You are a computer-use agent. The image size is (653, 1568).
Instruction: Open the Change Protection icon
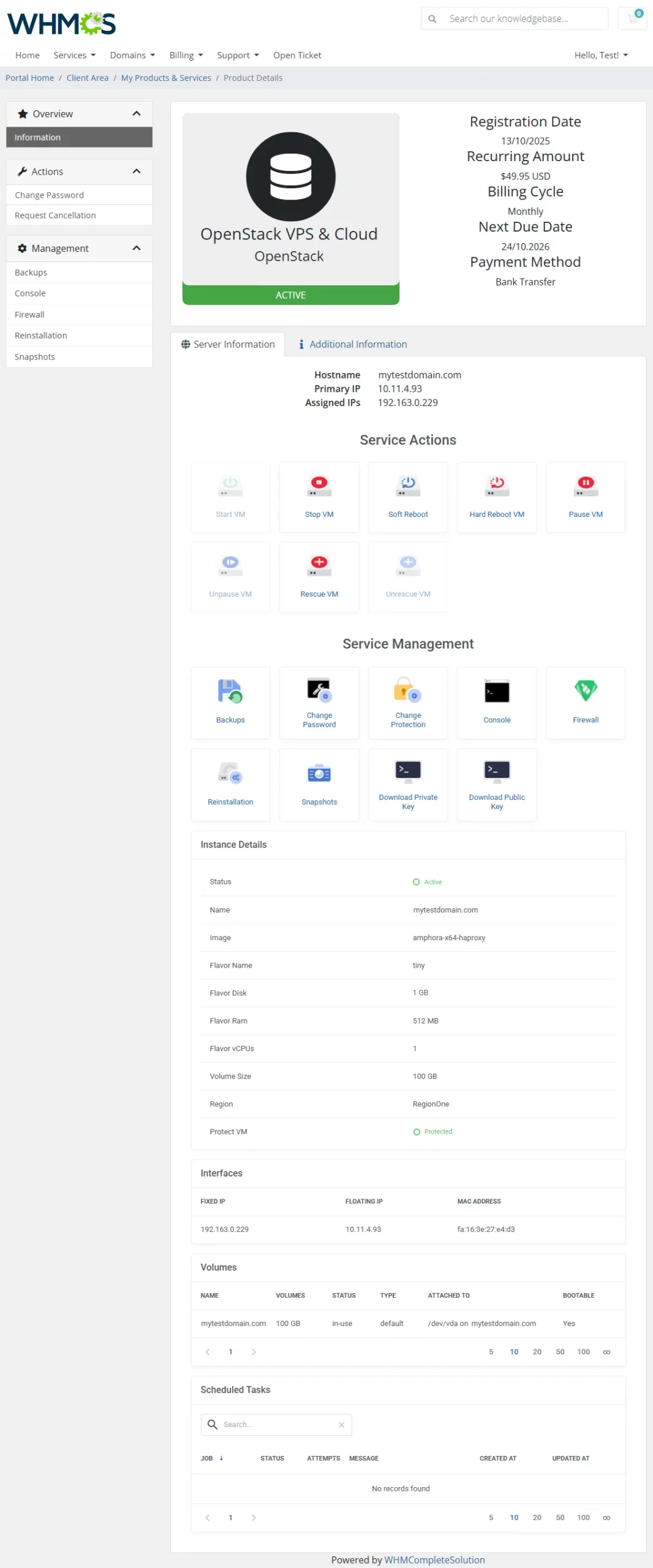407,690
